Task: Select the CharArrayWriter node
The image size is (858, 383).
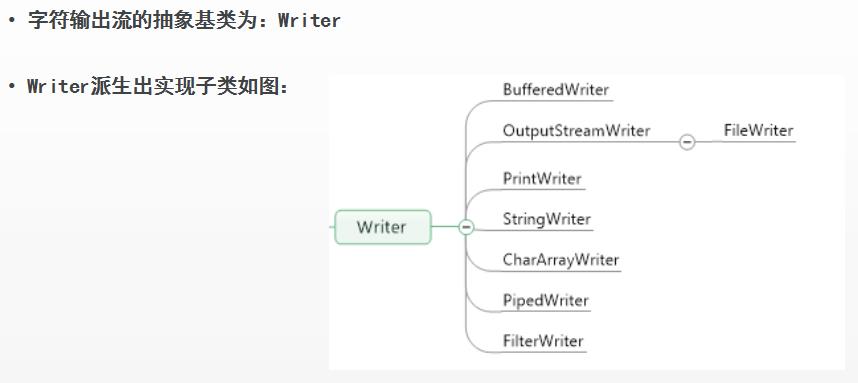Action: (560, 260)
